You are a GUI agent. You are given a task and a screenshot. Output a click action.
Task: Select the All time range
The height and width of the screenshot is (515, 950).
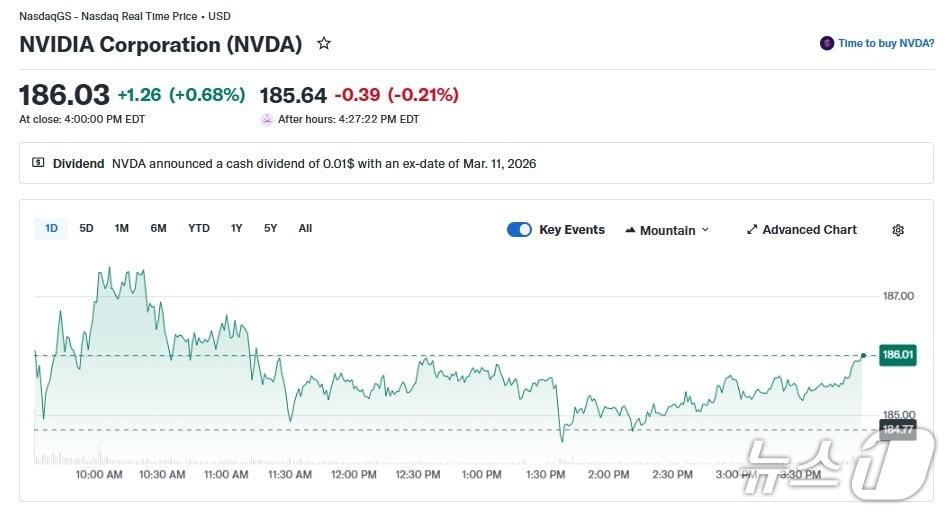tap(305, 228)
